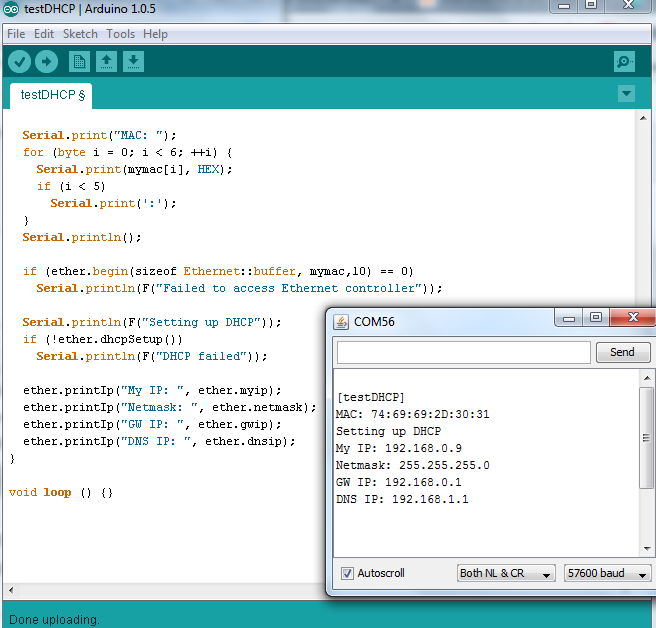Click the serial output scrollbar thumb
Viewport: 656px width, 628px height.
click(x=647, y=438)
